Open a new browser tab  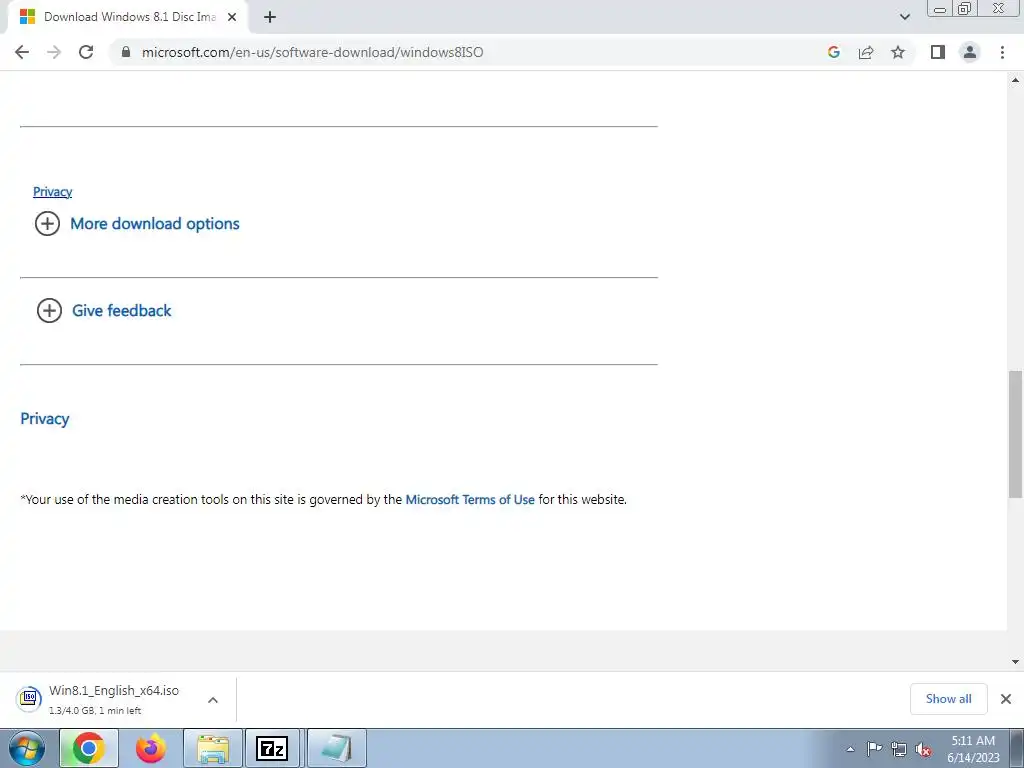coord(270,17)
